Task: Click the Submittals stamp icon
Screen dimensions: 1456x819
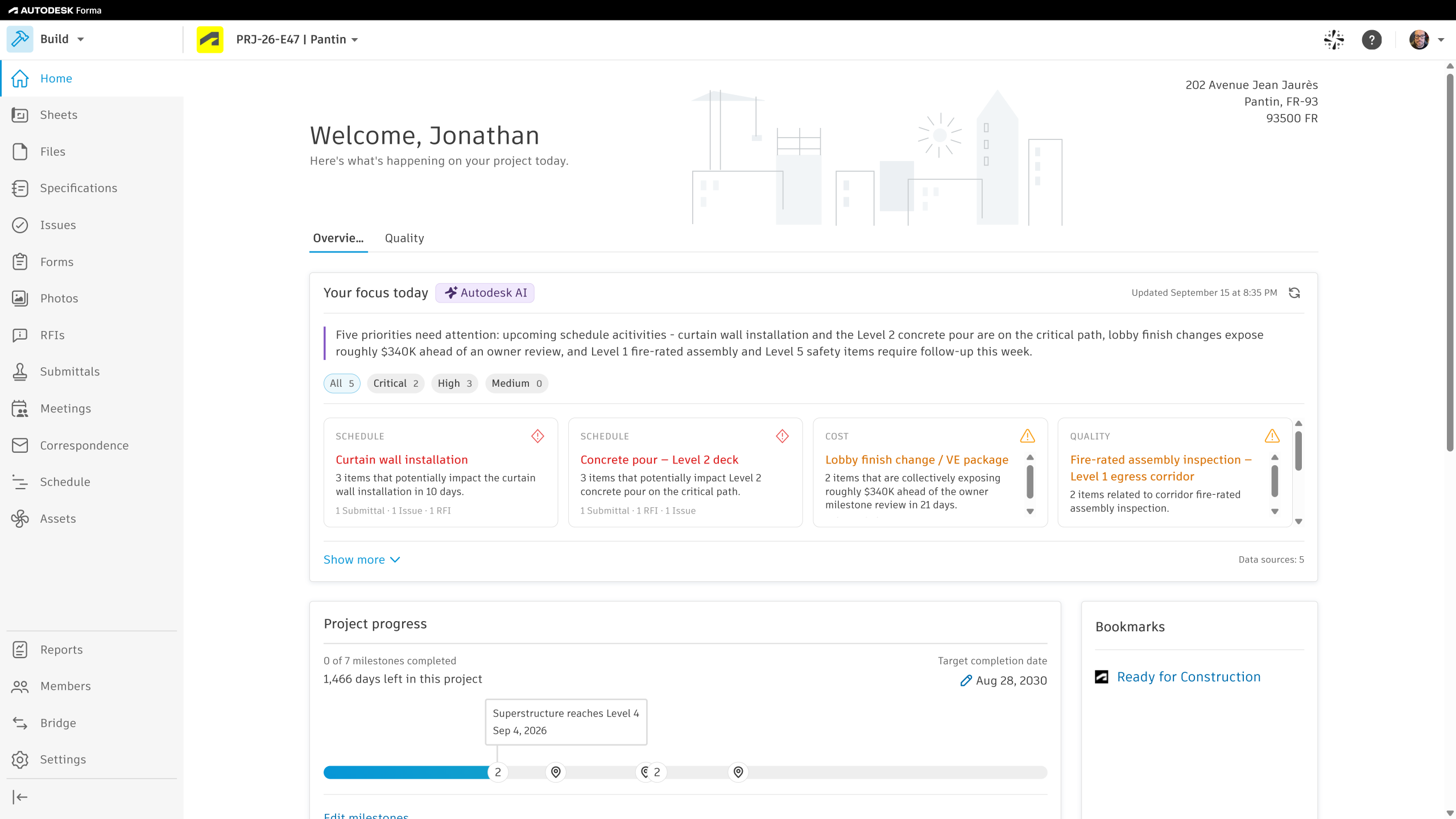Action: (20, 371)
